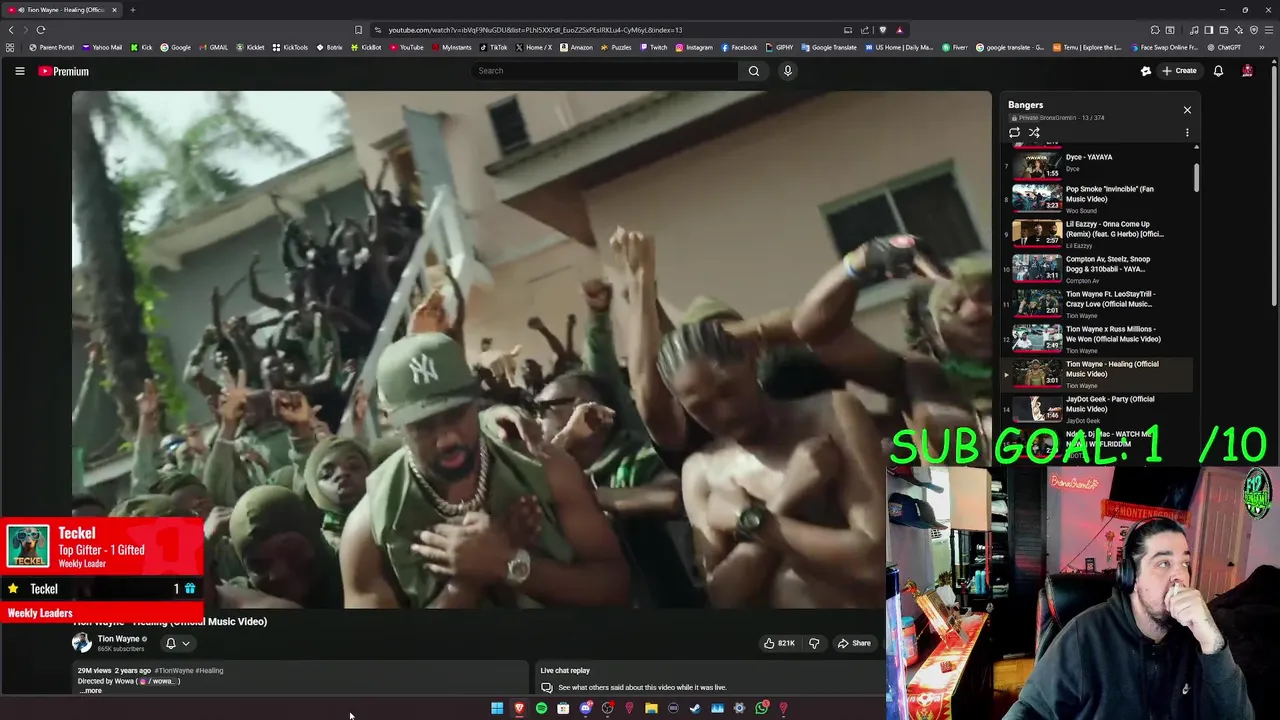This screenshot has width=1280, height=720.
Task: Open the account avatar menu
Action: click(x=1247, y=71)
